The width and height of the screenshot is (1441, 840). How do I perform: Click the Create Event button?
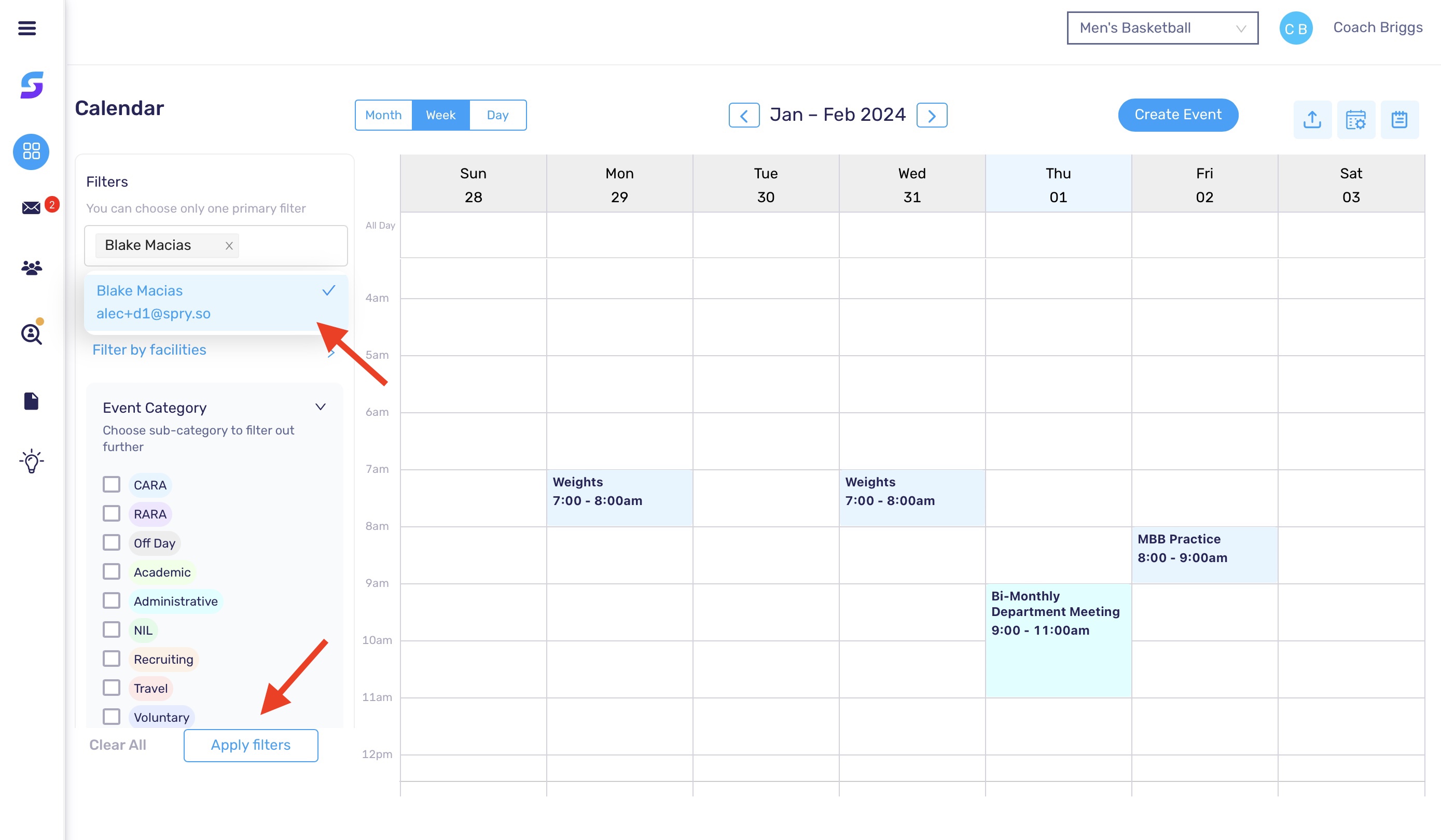click(1177, 115)
